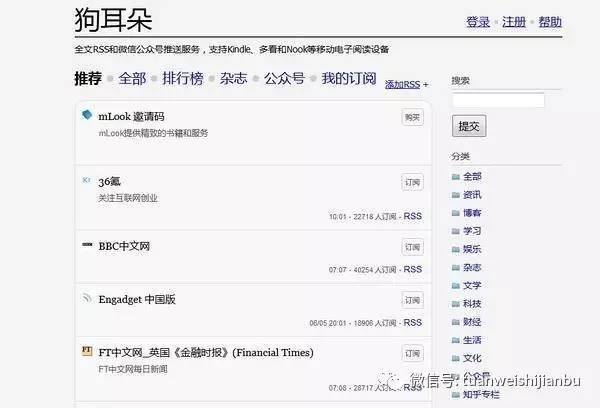Click the mLook feed icon
600x408 pixels.
pos(87,114)
